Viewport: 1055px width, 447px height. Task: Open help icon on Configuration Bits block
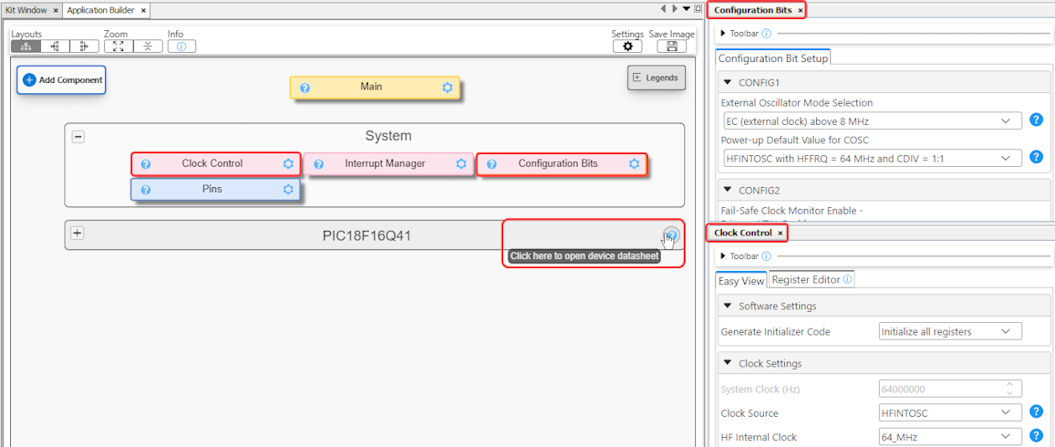click(x=492, y=164)
